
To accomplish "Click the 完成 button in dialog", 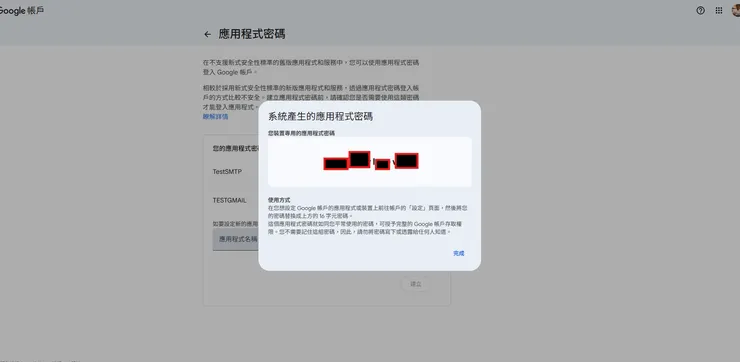I will [x=459, y=253].
